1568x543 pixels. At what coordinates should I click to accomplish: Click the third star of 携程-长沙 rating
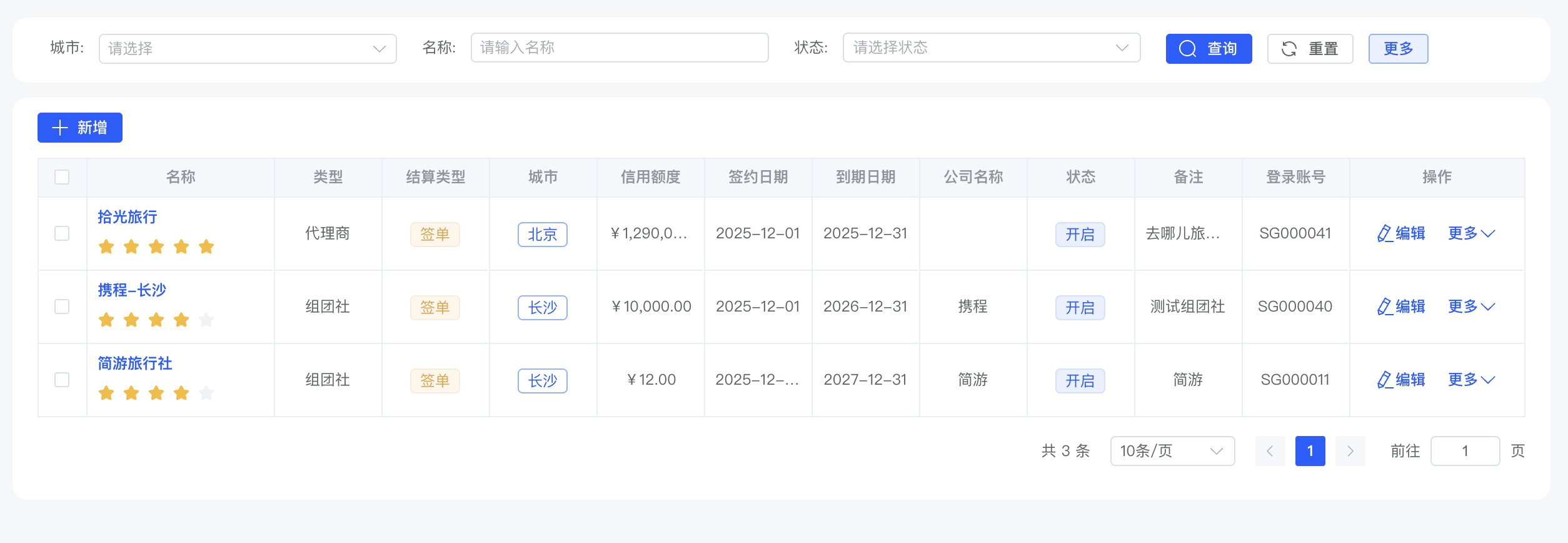coord(156,320)
